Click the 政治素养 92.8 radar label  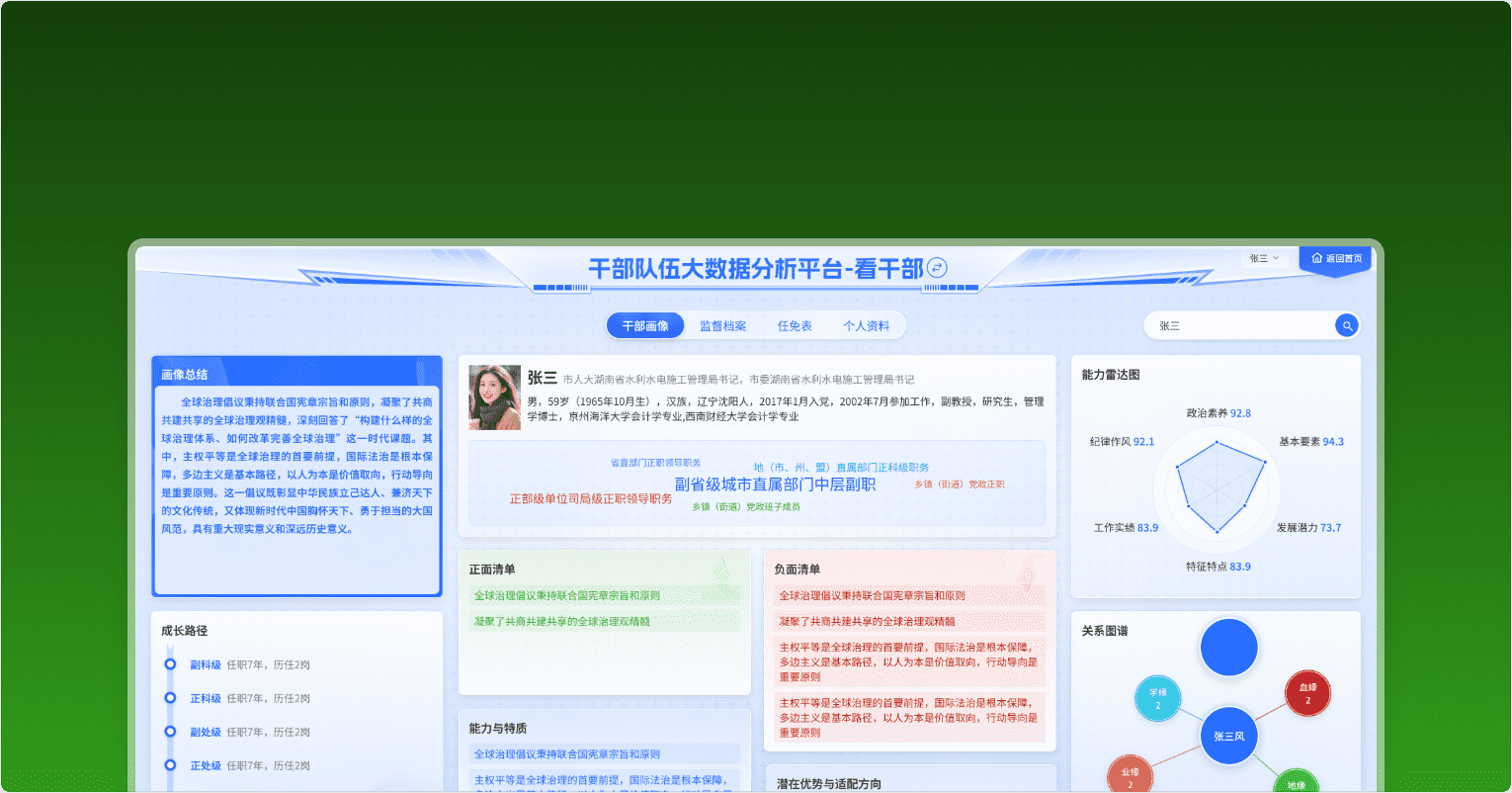point(1218,413)
